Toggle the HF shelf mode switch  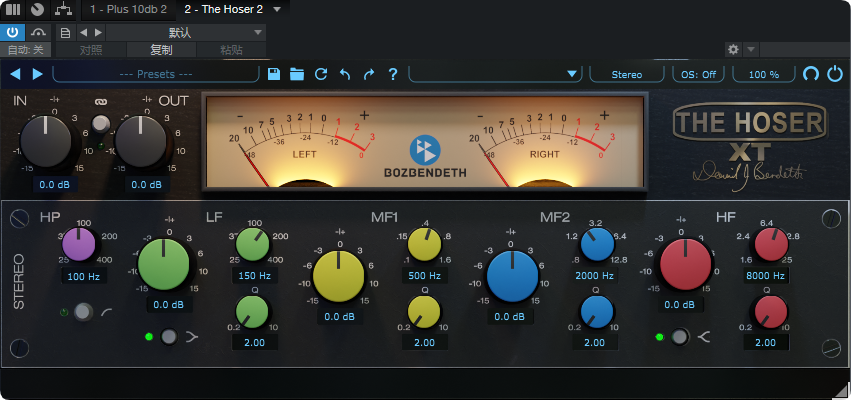coord(679,336)
